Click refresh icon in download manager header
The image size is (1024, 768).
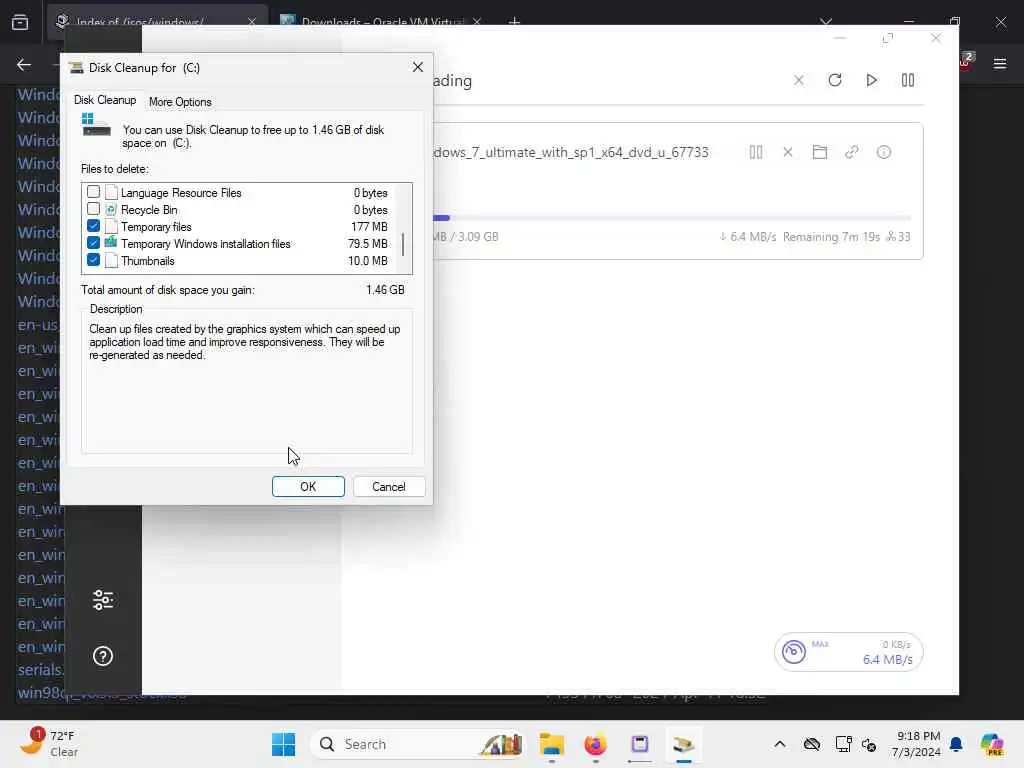(x=835, y=80)
